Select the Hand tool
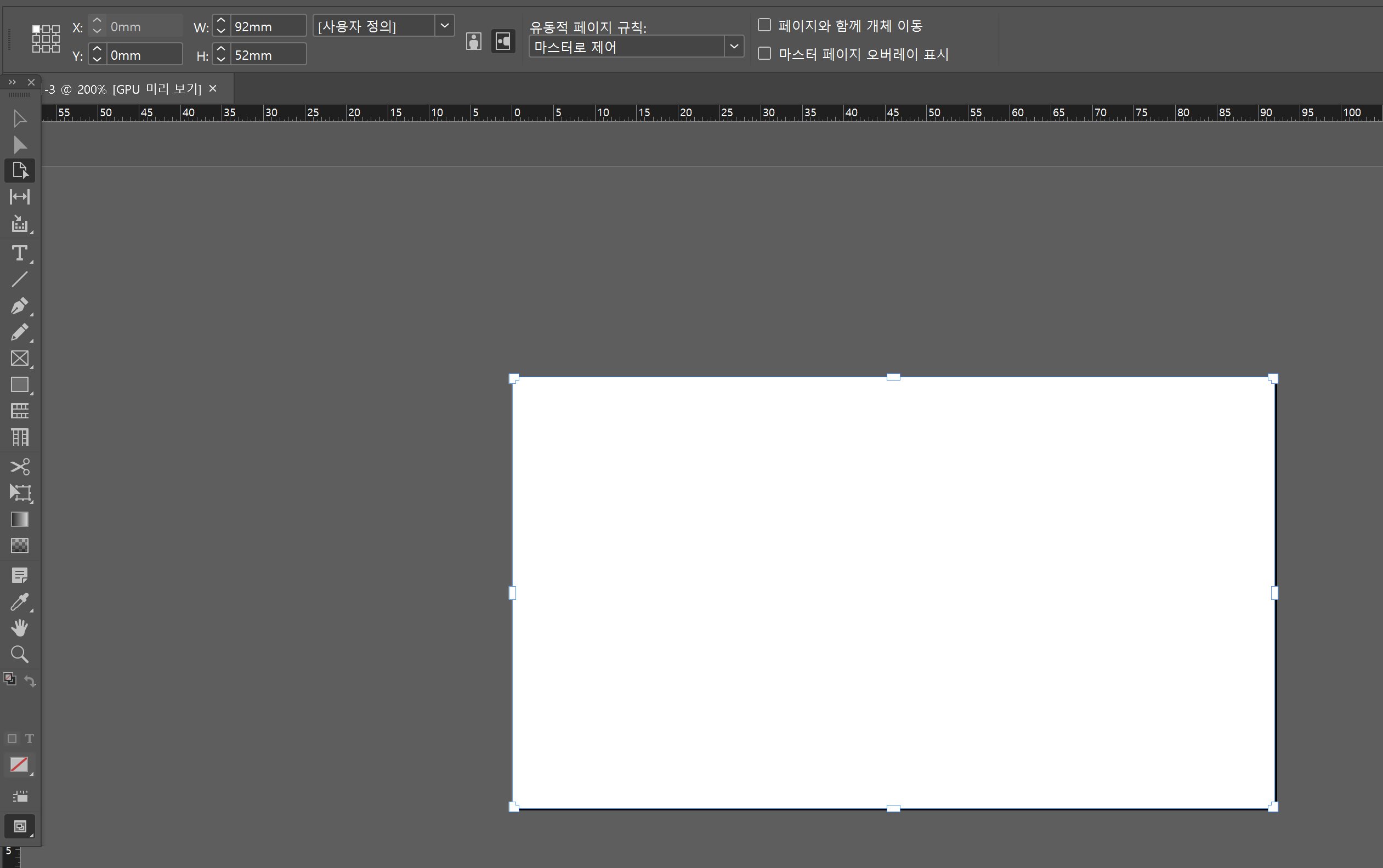 click(x=20, y=628)
